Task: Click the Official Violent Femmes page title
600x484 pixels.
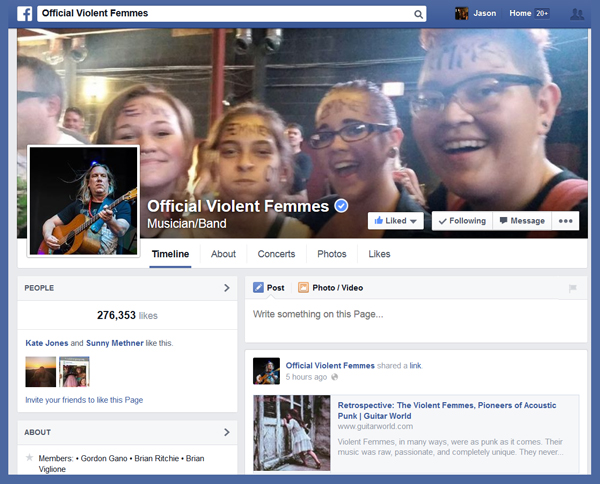Action: tap(238, 206)
